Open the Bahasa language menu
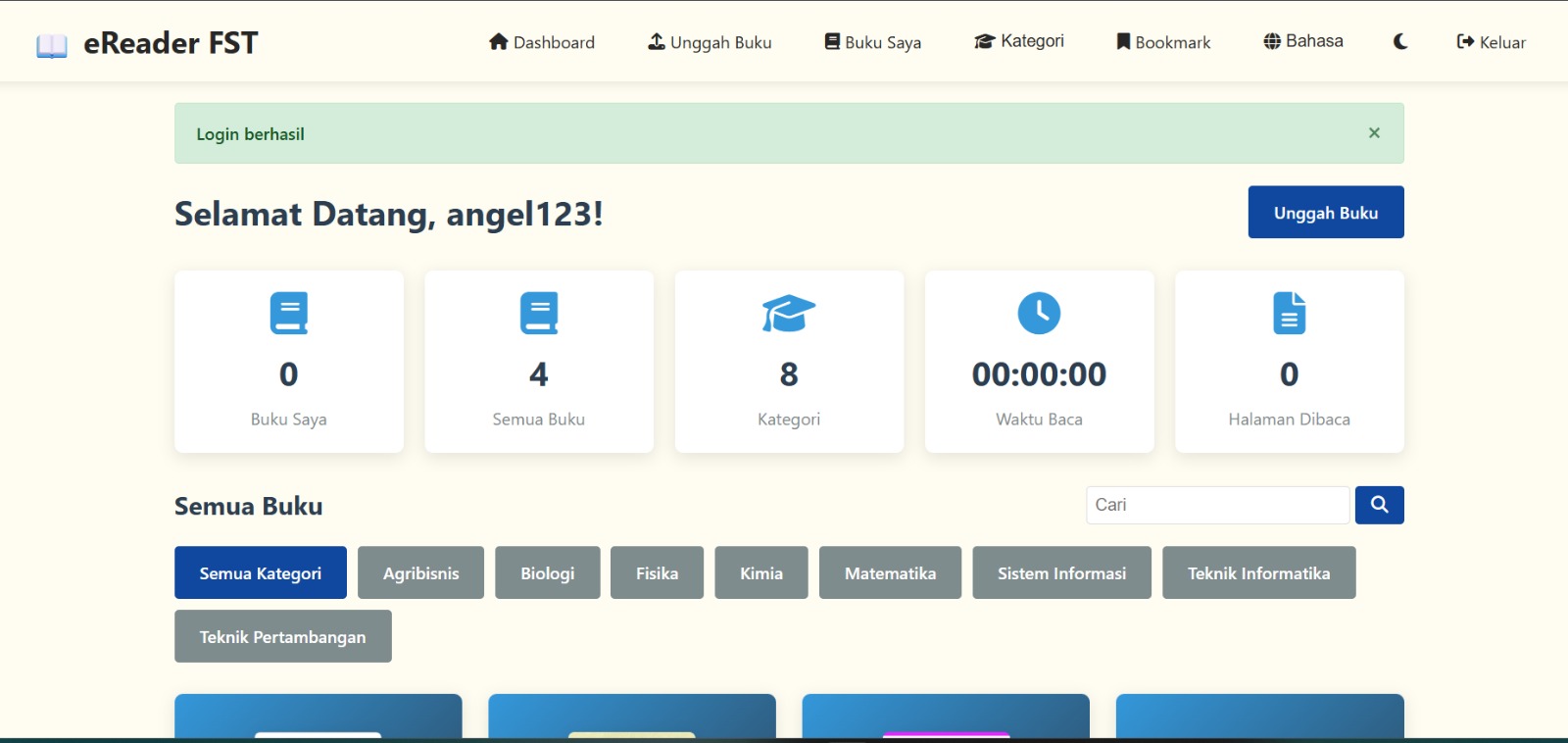1568x743 pixels. click(1303, 41)
